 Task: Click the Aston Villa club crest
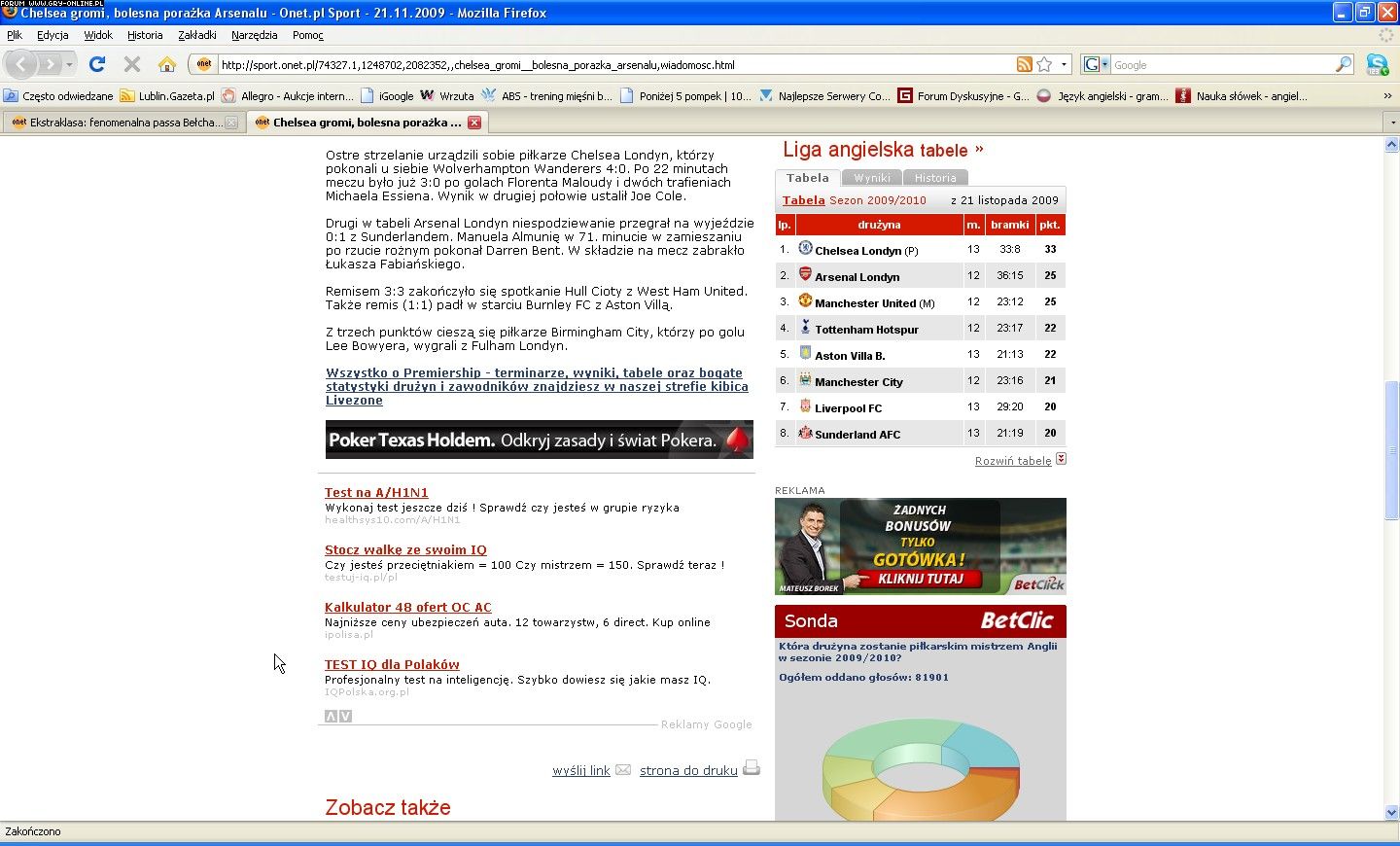click(x=805, y=353)
